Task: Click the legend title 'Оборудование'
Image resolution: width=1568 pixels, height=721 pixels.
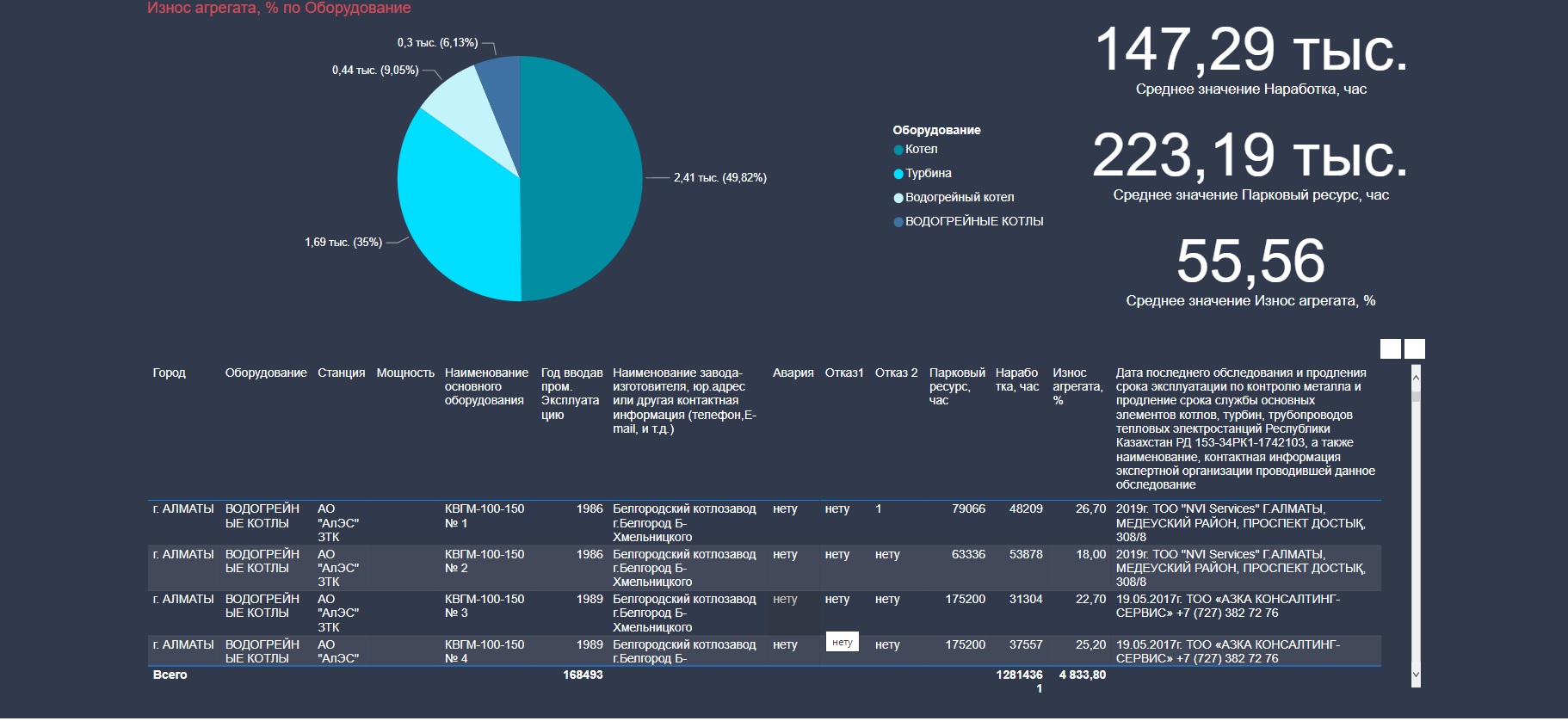Action: (936, 130)
